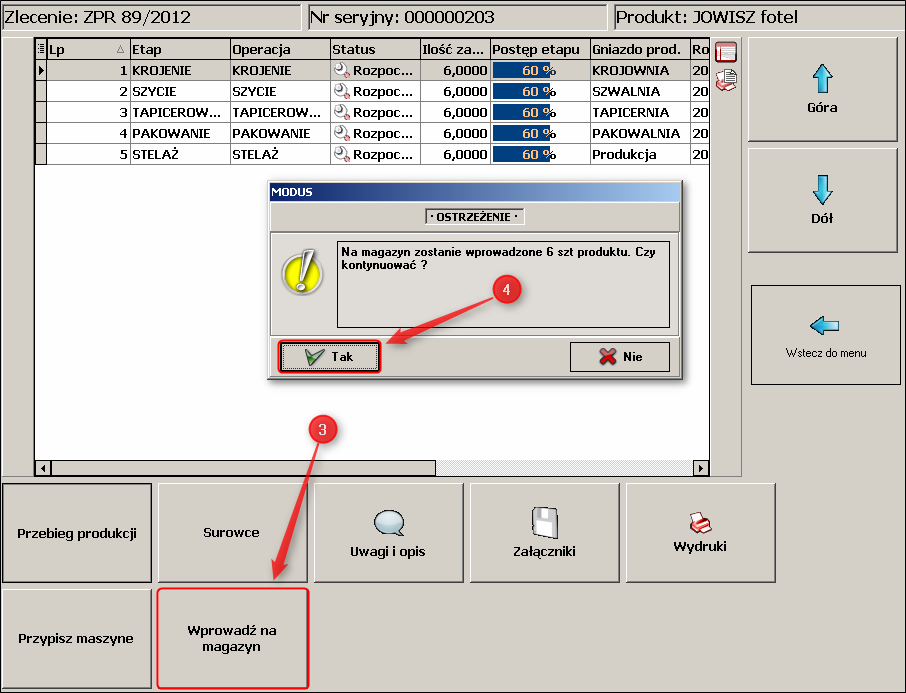Image resolution: width=906 pixels, height=693 pixels.
Task: Click Przypisz maszynę button
Action: coord(76,638)
